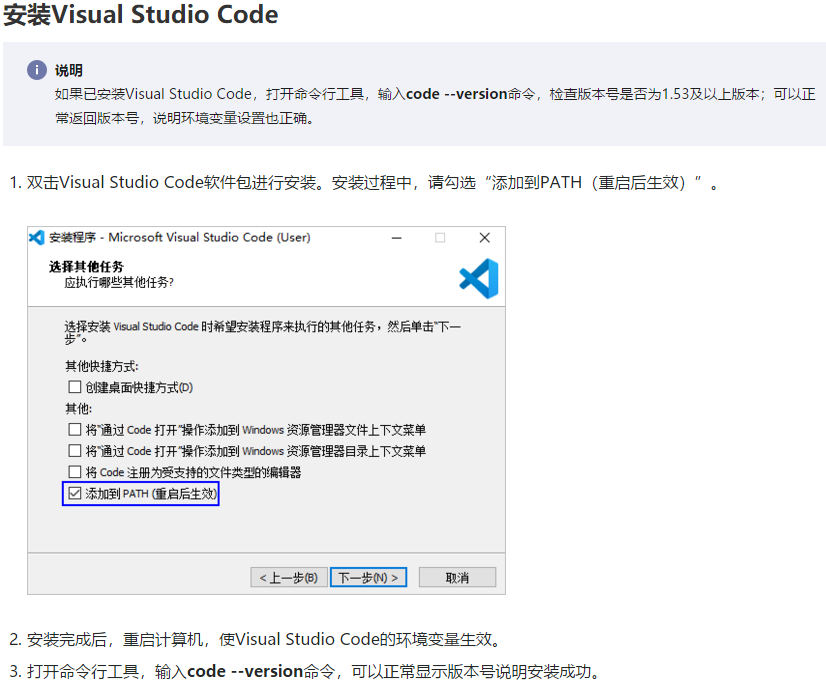
Task: Uncheck the 添加到 PATH (重启后生效) option
Action: coord(74,493)
